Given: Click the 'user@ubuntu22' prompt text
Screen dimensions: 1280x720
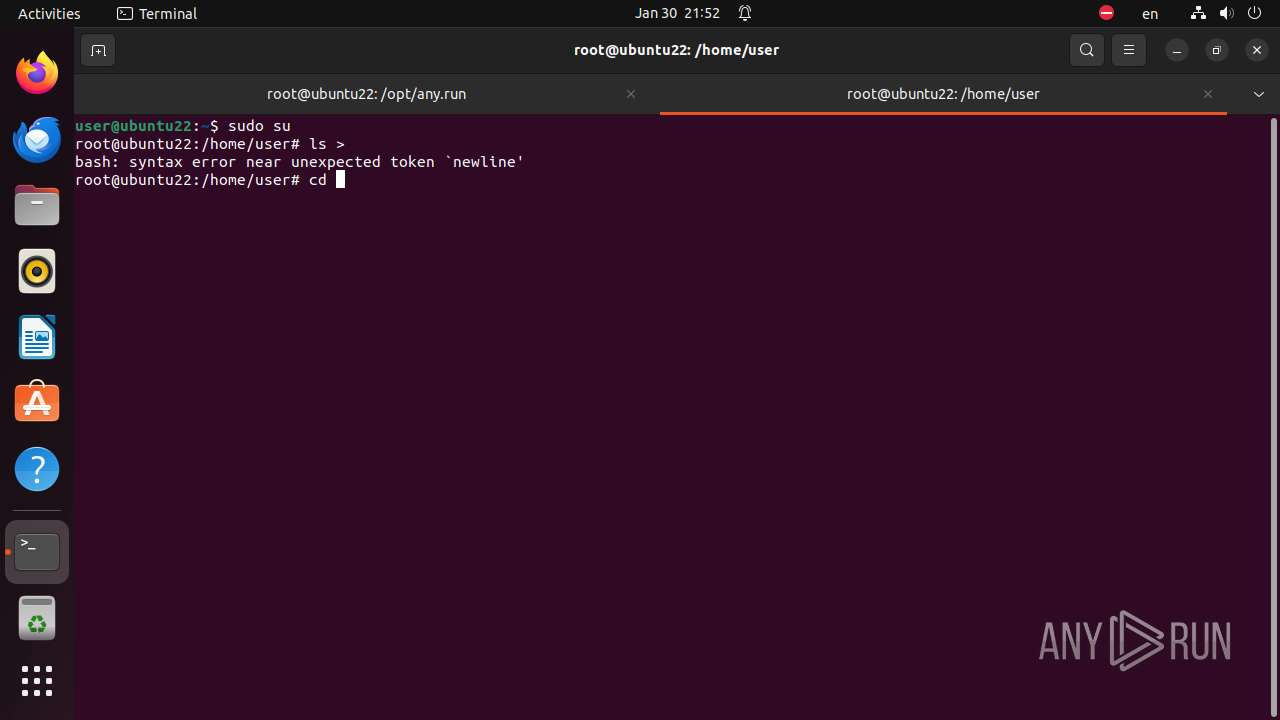Looking at the screenshot, I should pyautogui.click(x=133, y=126).
